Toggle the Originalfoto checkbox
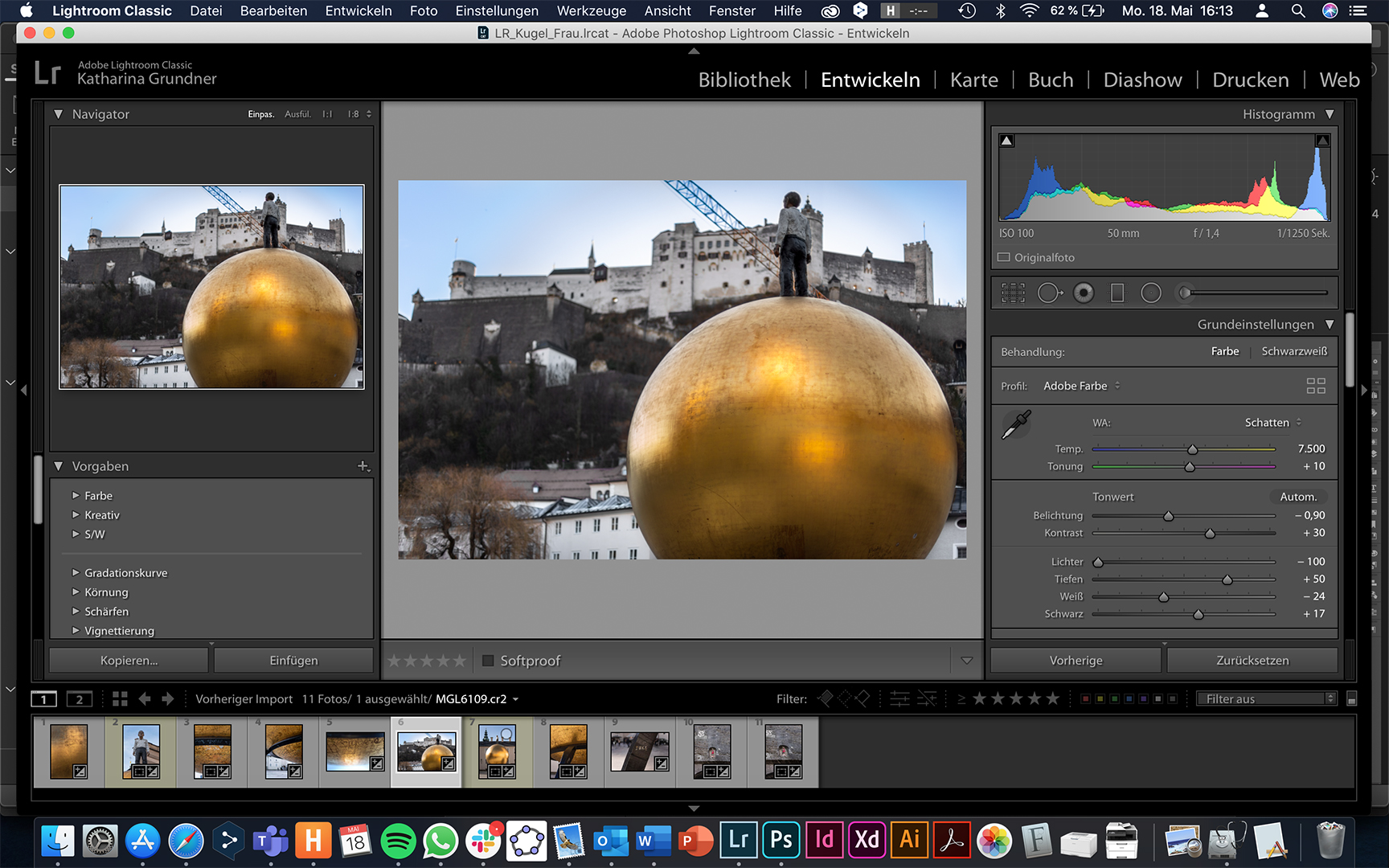1389x868 pixels. (x=1004, y=257)
